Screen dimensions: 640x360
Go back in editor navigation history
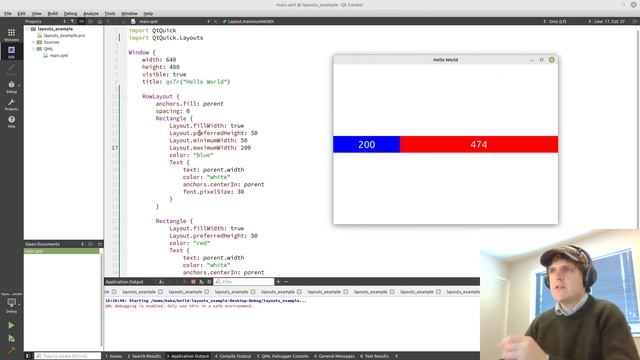click(108, 21)
